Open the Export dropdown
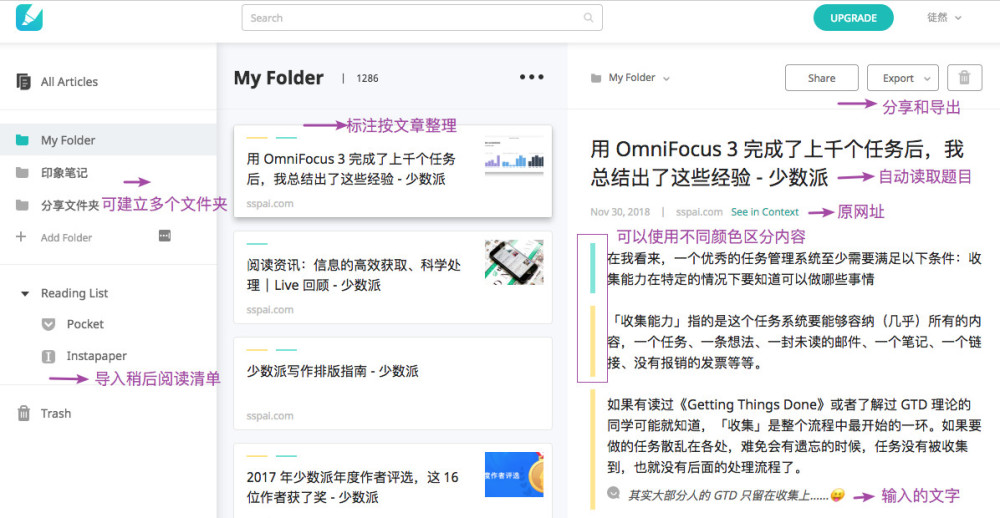 902,78
